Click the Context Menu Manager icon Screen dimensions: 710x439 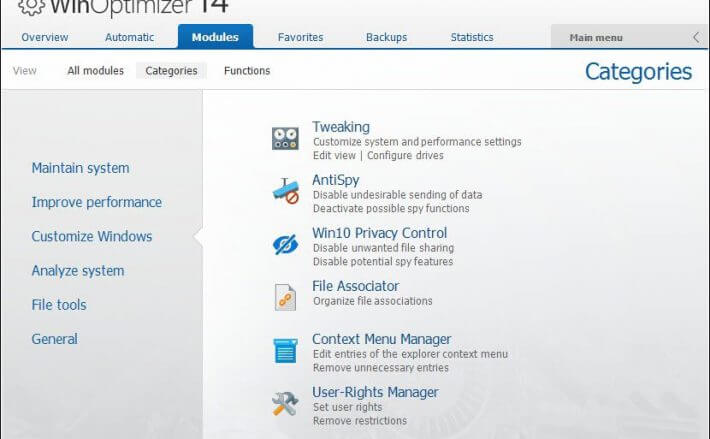click(285, 351)
